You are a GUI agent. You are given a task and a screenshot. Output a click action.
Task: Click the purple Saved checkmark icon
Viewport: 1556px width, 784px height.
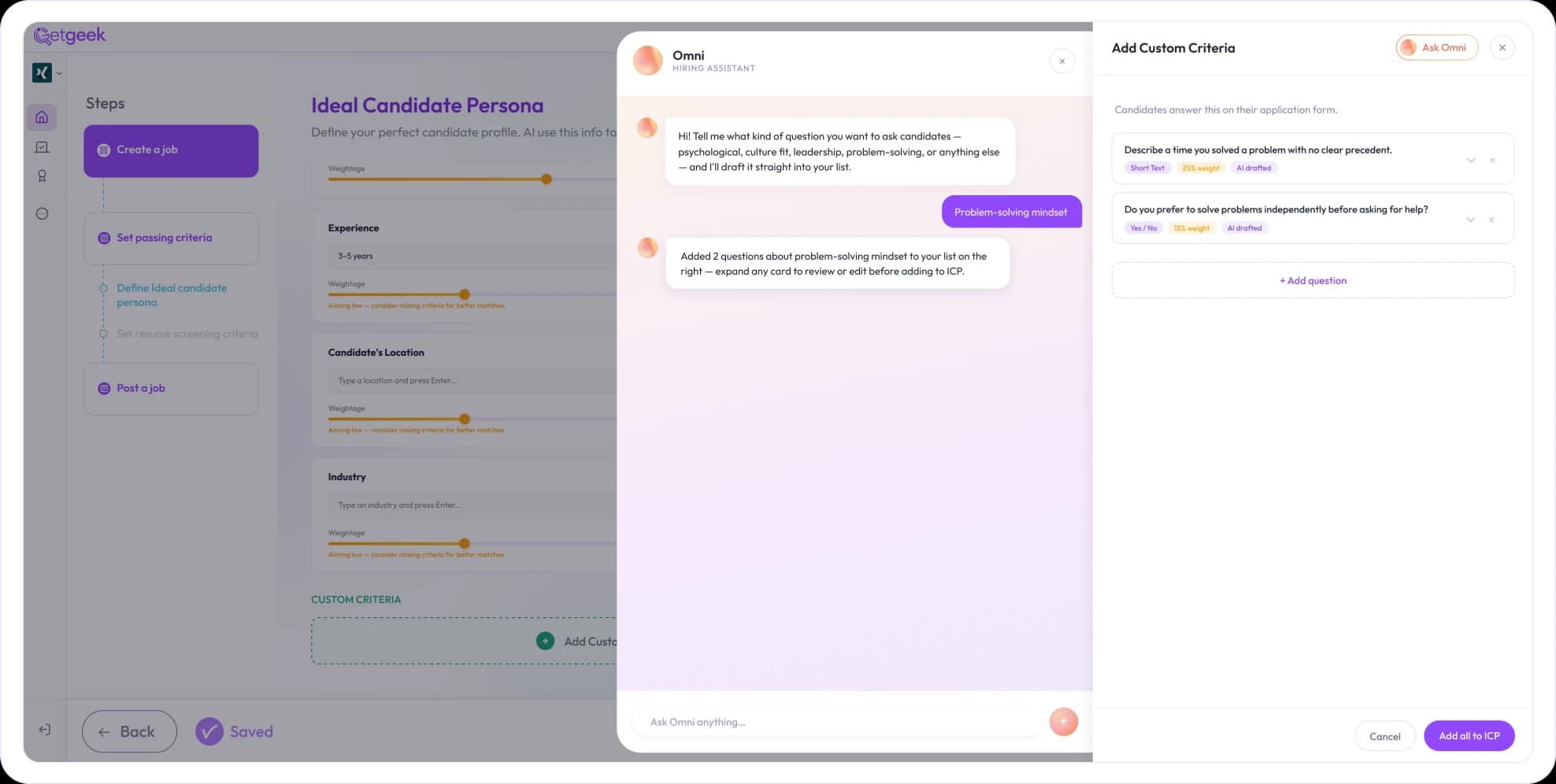click(209, 731)
